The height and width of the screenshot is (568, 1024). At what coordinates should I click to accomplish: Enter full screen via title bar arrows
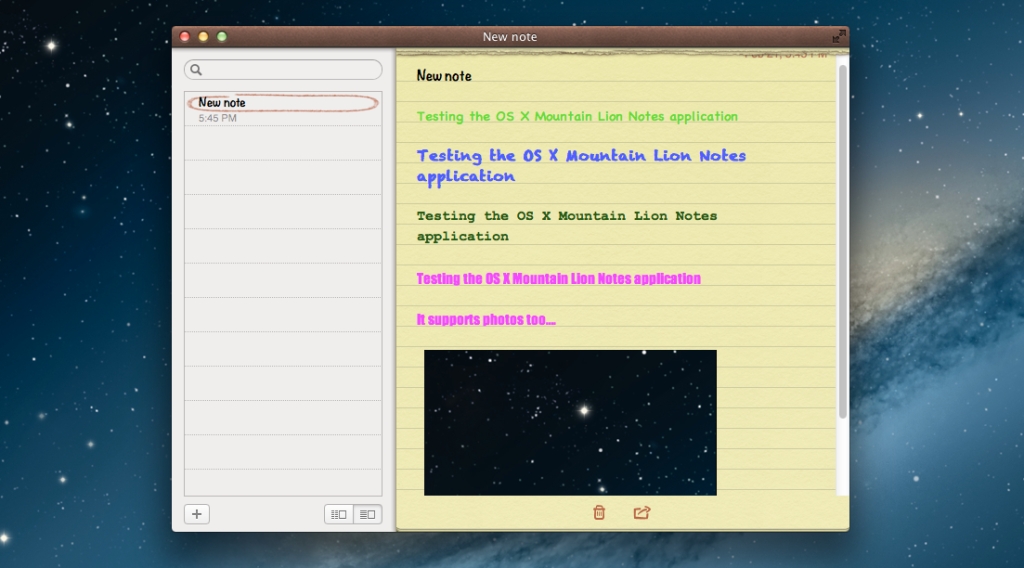click(839, 37)
